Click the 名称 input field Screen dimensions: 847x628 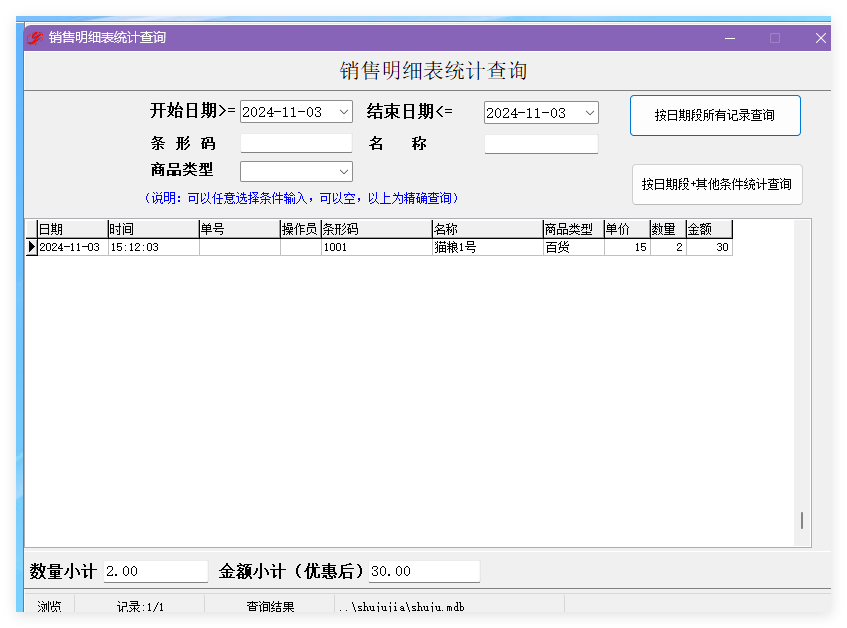(x=541, y=144)
